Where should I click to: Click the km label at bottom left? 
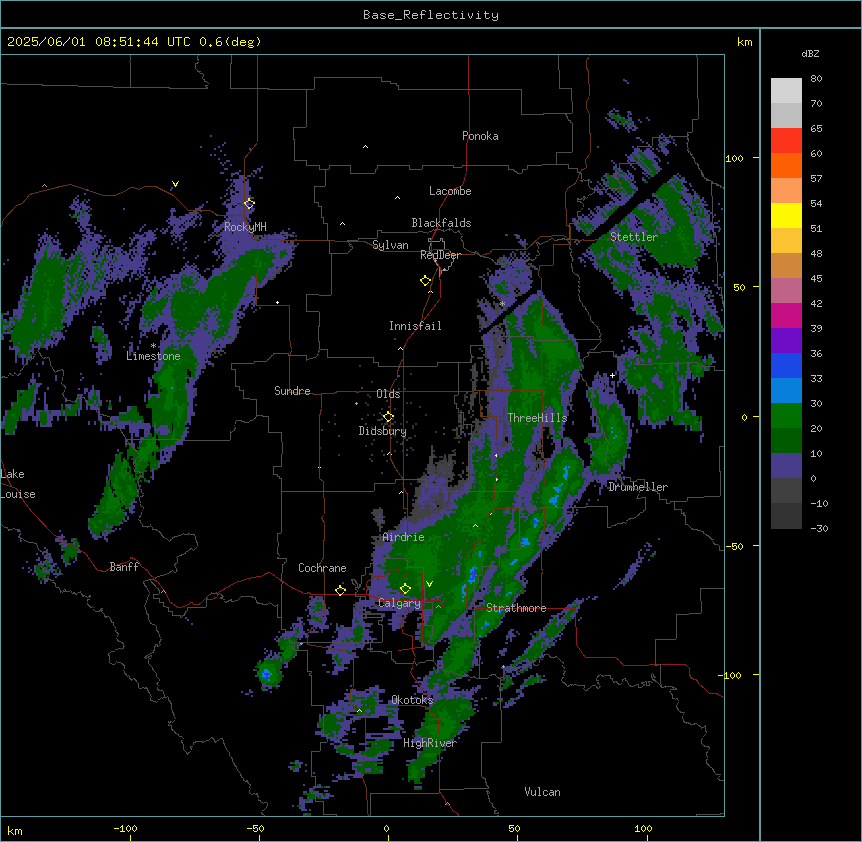tap(15, 830)
